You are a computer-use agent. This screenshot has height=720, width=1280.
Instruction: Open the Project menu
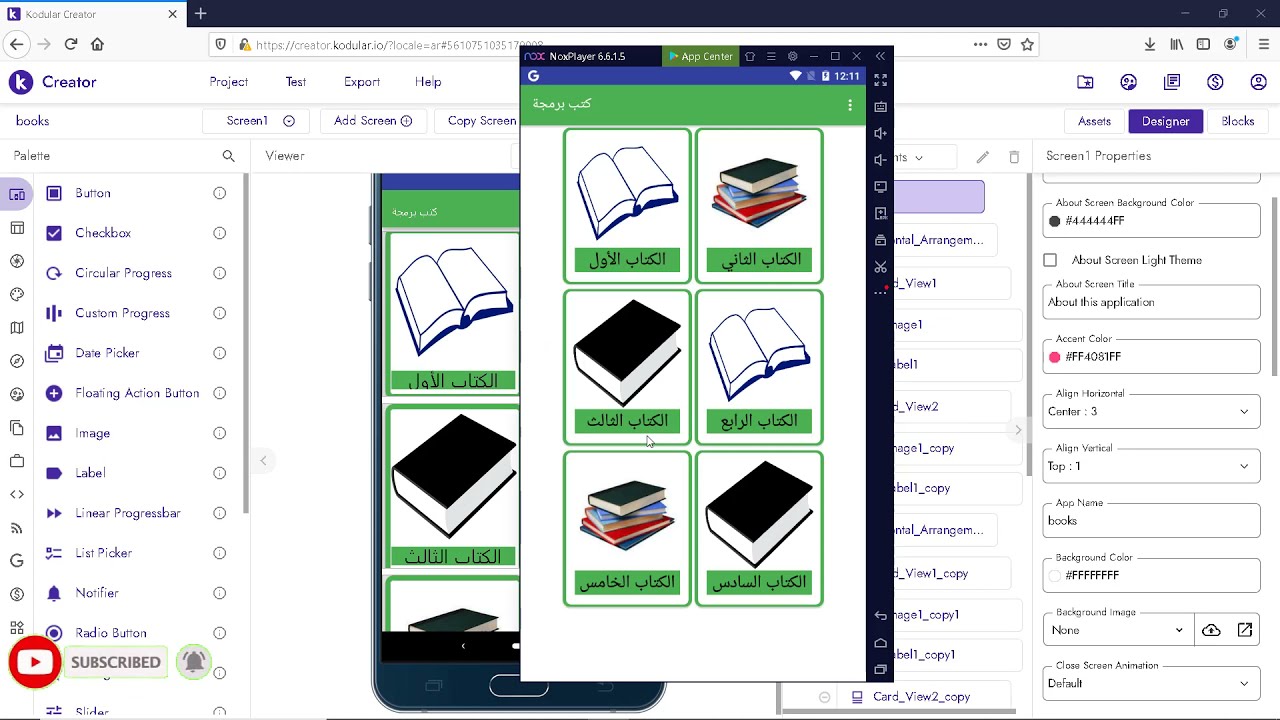tap(229, 82)
